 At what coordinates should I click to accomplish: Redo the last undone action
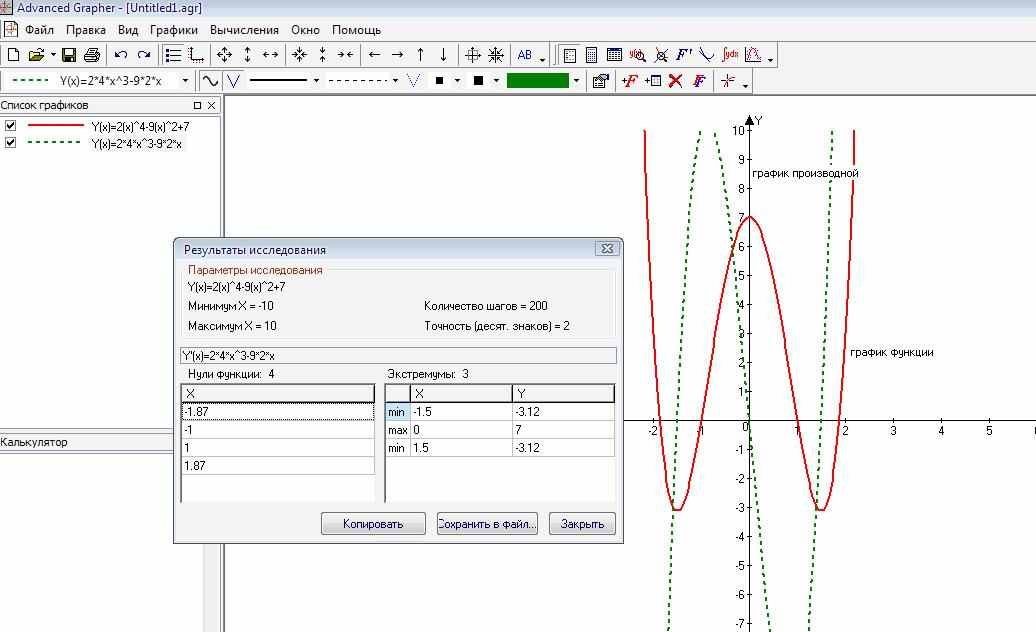(x=143, y=55)
